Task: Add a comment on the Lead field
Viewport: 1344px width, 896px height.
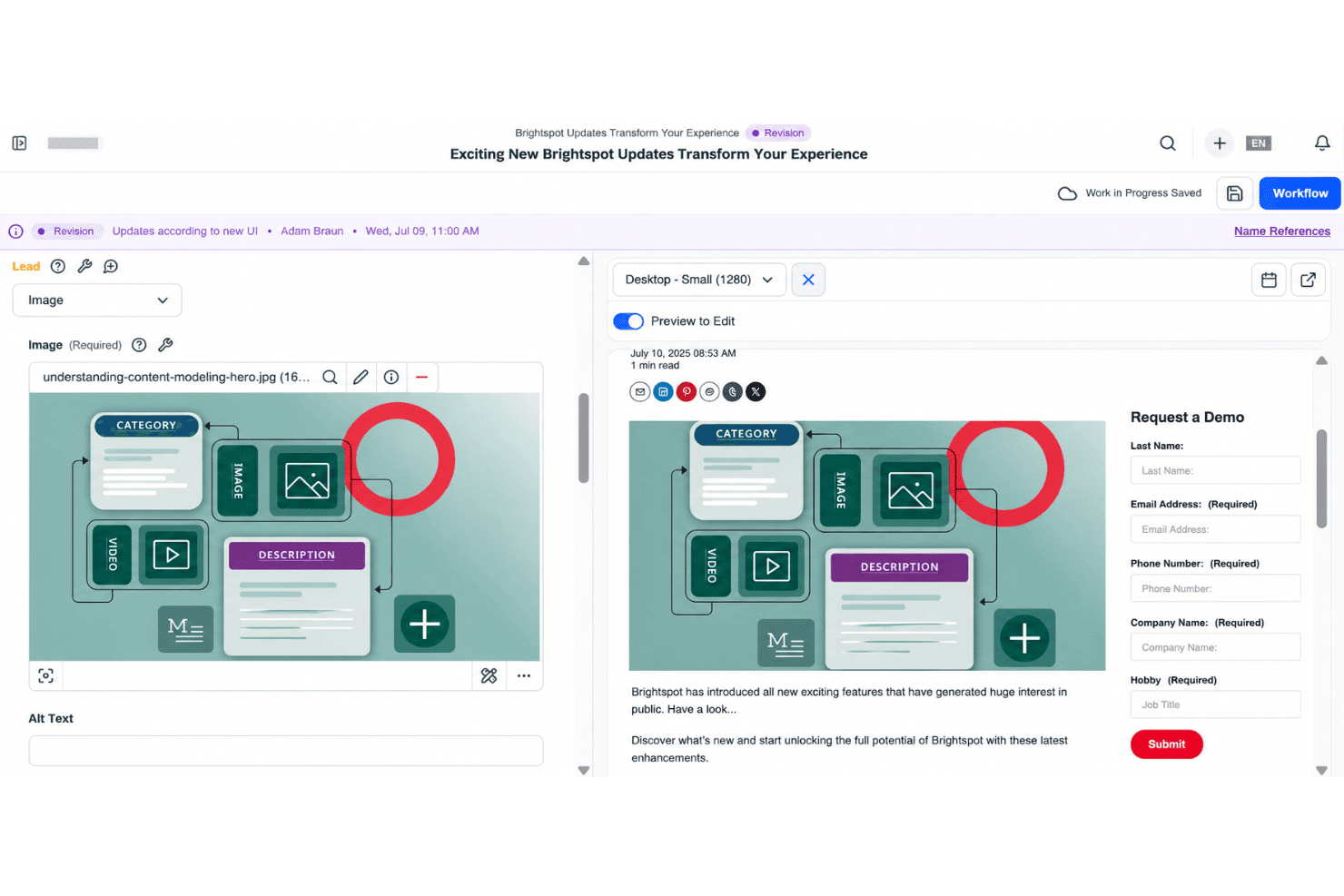Action: (111, 266)
